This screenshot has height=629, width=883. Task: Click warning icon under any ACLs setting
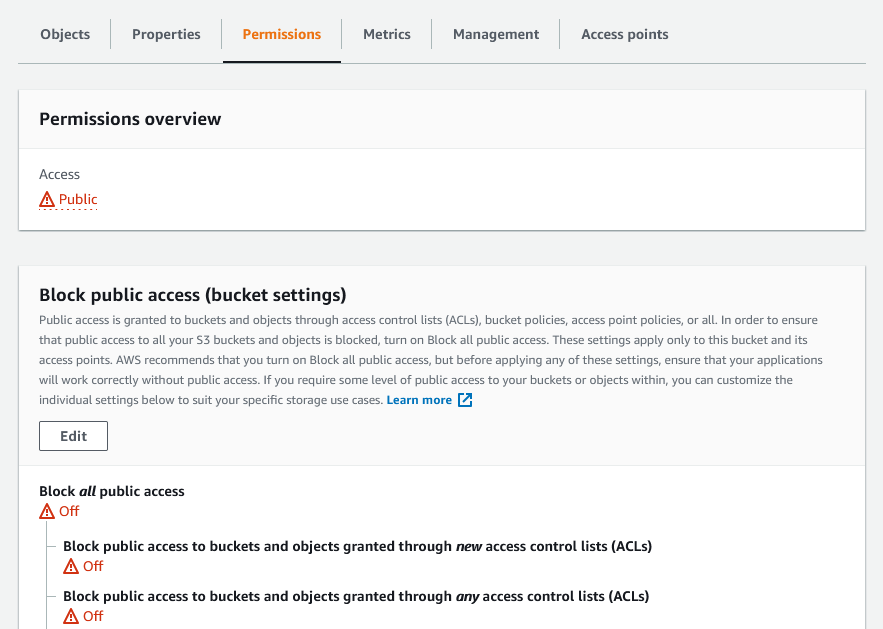click(71, 617)
